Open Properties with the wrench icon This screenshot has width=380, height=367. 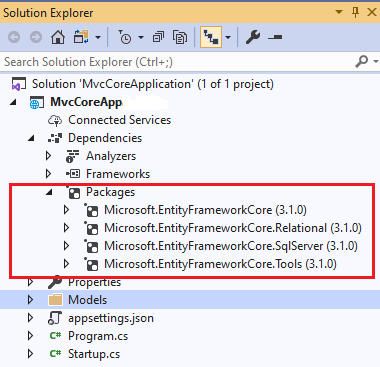point(253,37)
